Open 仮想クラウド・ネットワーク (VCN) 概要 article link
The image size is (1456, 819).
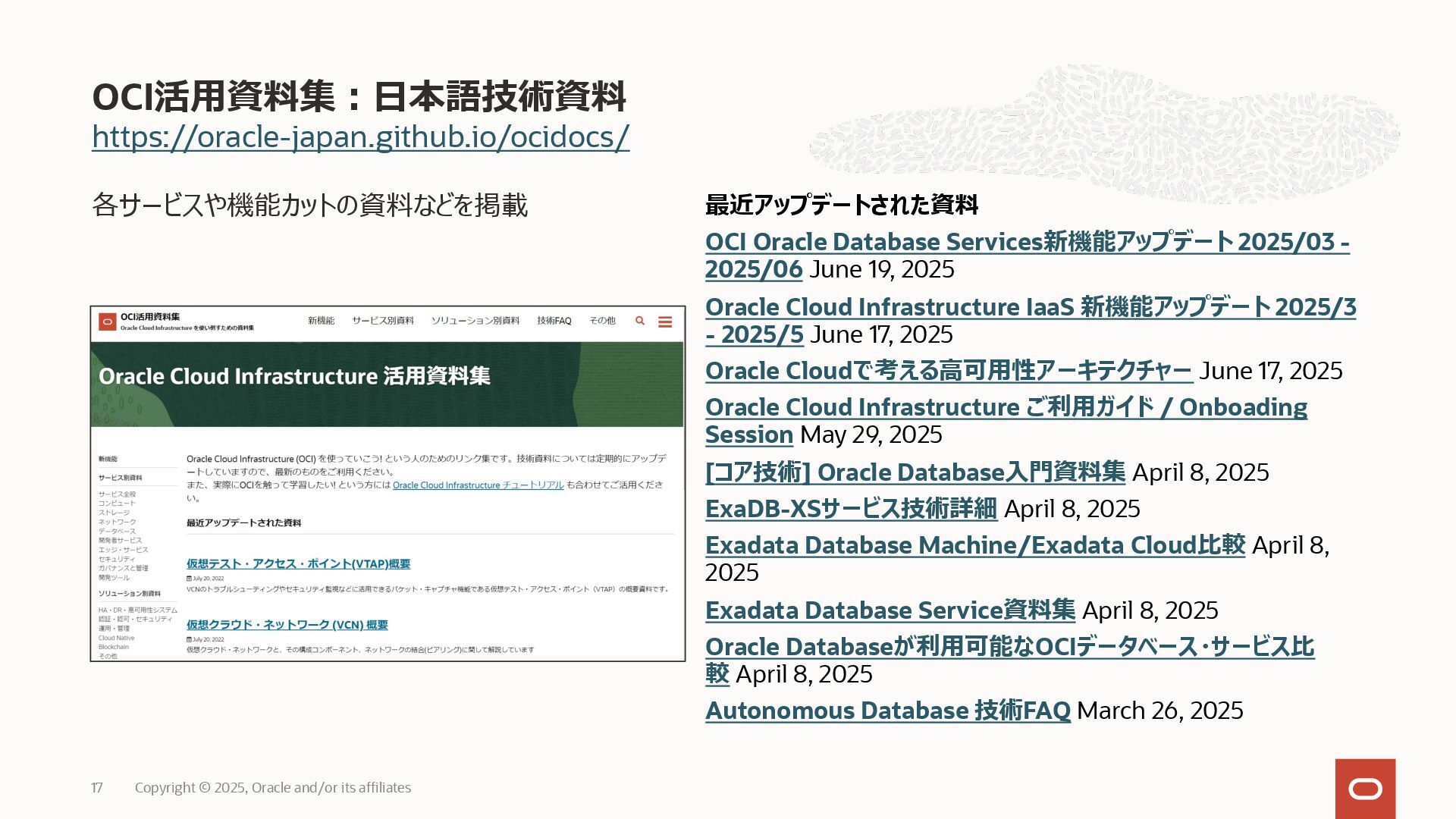287,625
